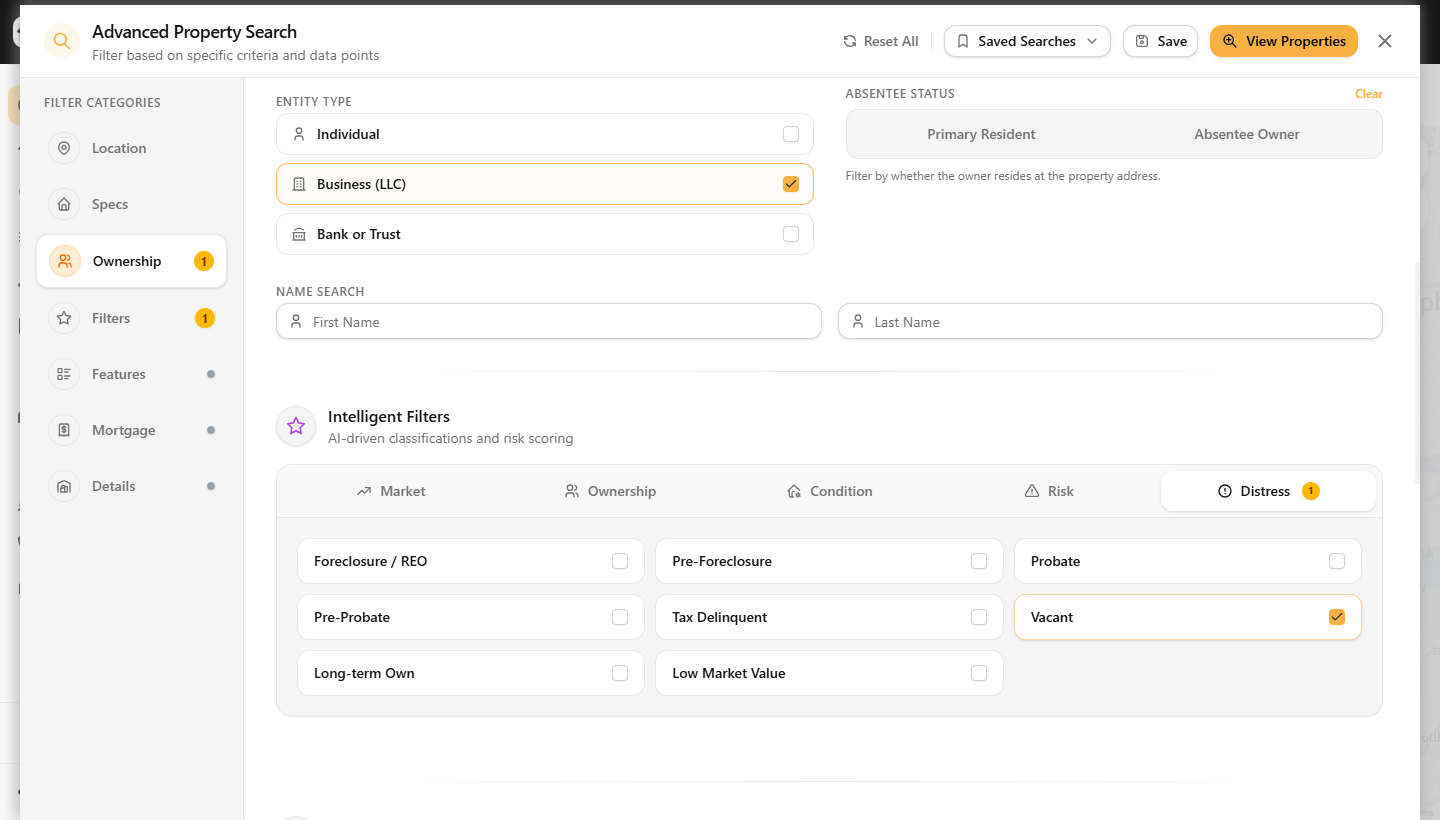Enable the Tax Delinquent checkbox
Viewport: 1440px width, 820px height.
(x=979, y=617)
